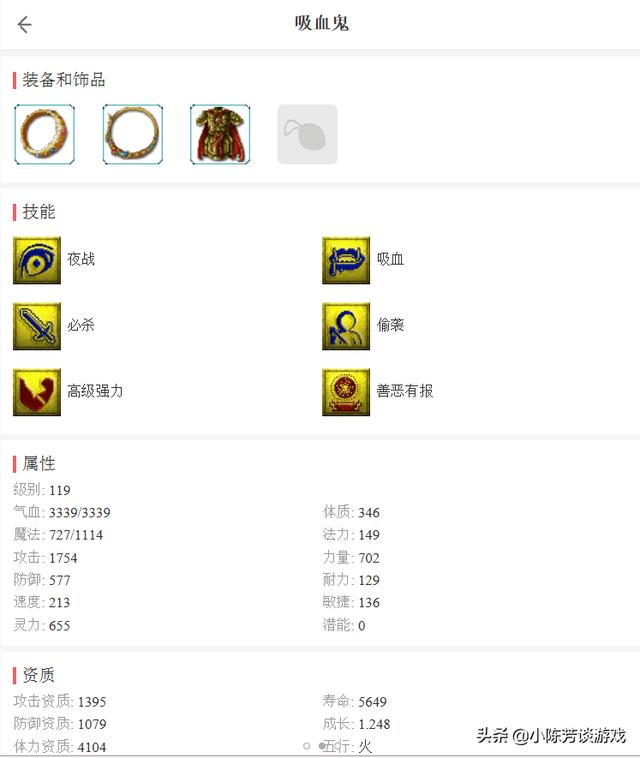Select the 善恶有报 skill icon
This screenshot has height=758, width=640.
click(346, 392)
